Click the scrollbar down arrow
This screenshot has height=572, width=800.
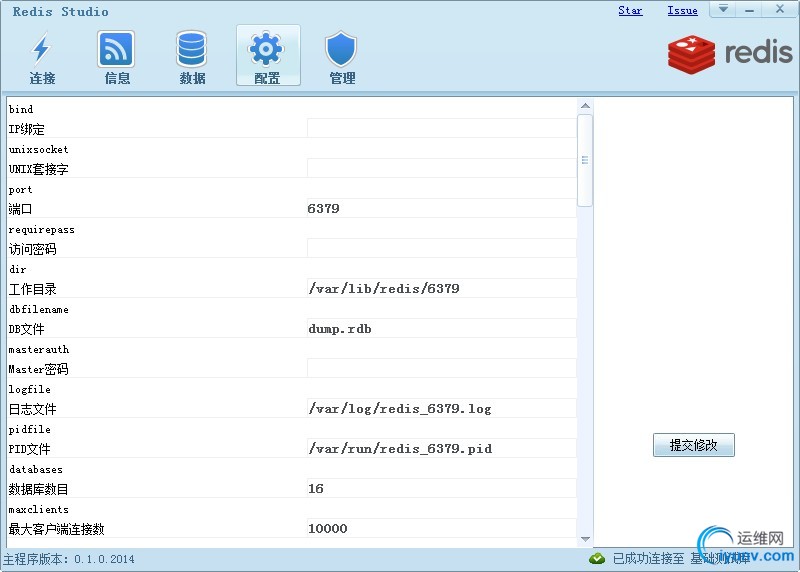click(585, 539)
